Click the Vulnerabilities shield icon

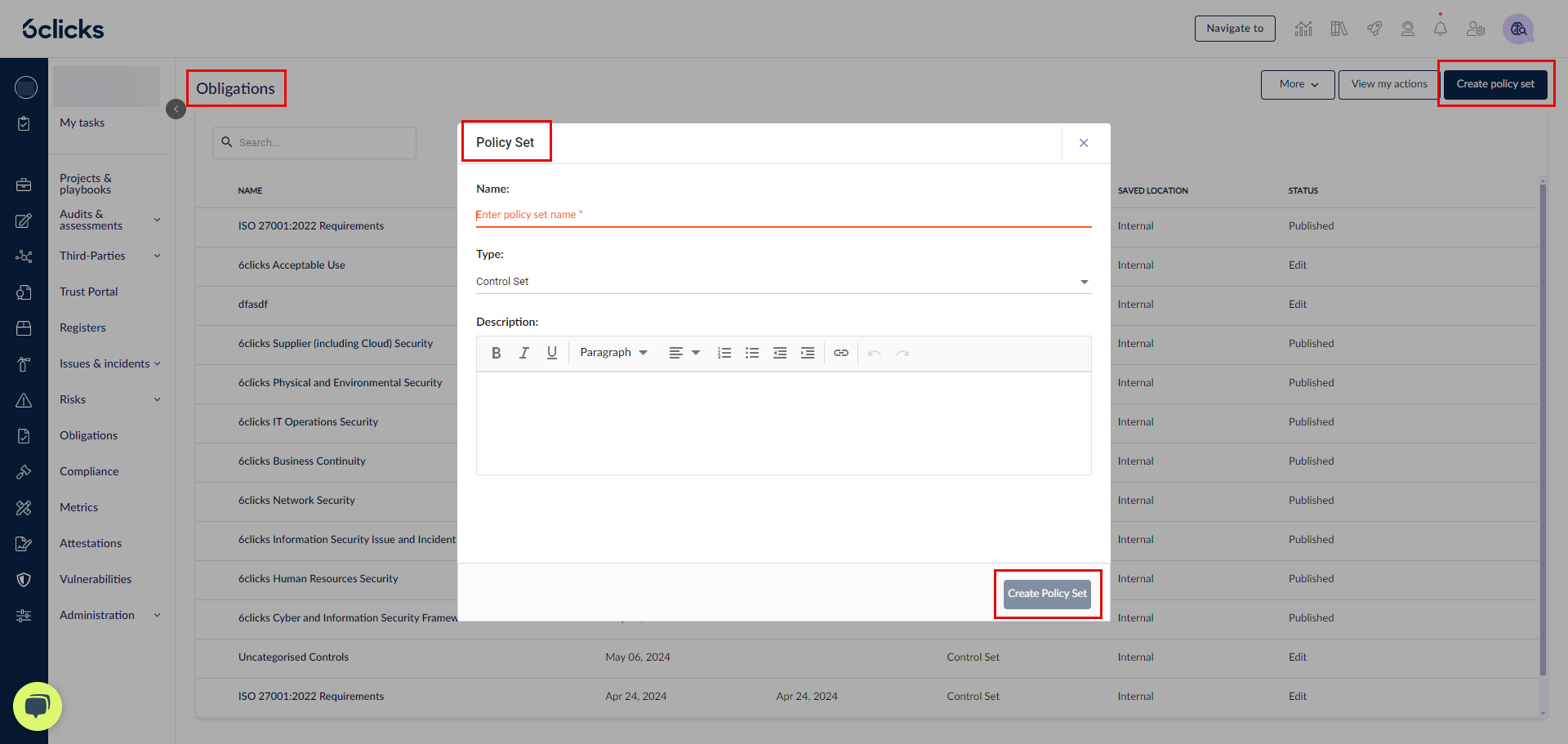click(x=24, y=580)
